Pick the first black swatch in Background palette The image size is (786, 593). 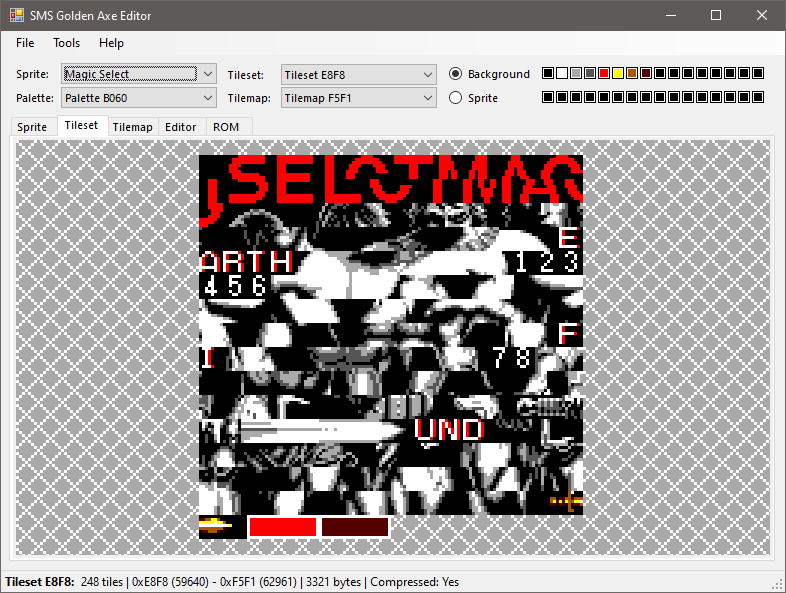(x=548, y=73)
